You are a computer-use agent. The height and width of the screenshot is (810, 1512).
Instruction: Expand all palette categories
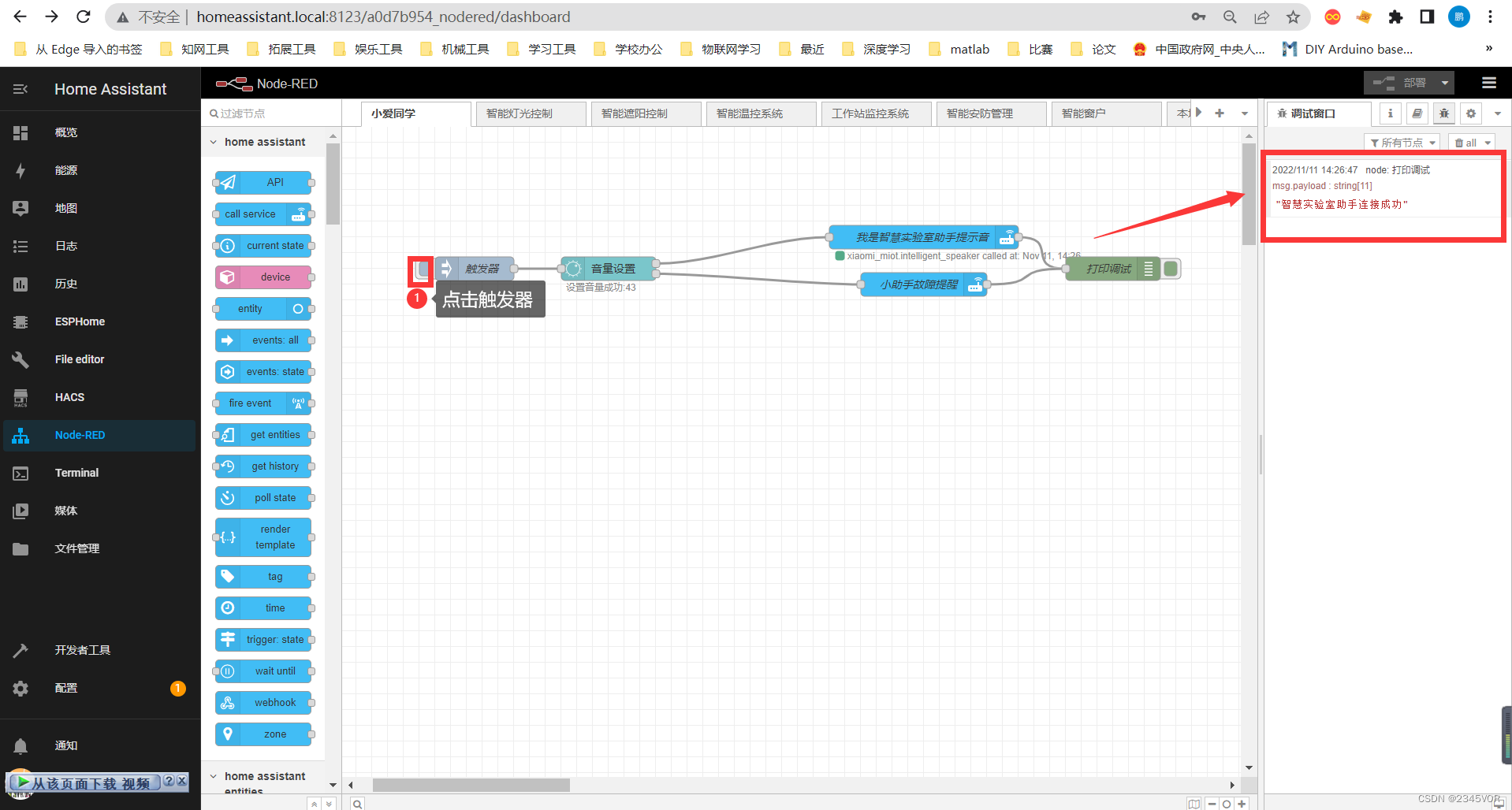pyautogui.click(x=329, y=804)
